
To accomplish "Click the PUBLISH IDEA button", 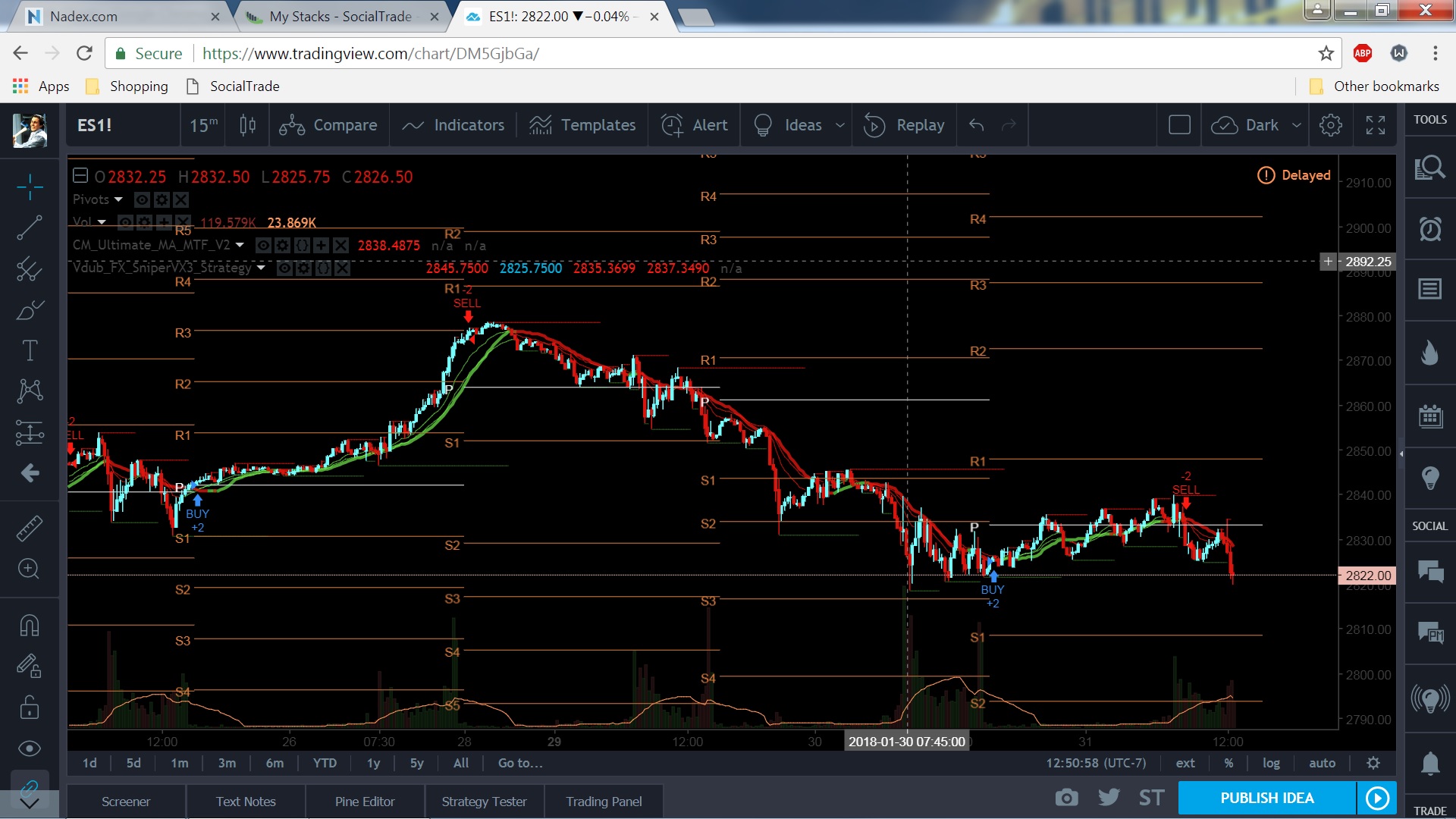I will pos(1266,798).
